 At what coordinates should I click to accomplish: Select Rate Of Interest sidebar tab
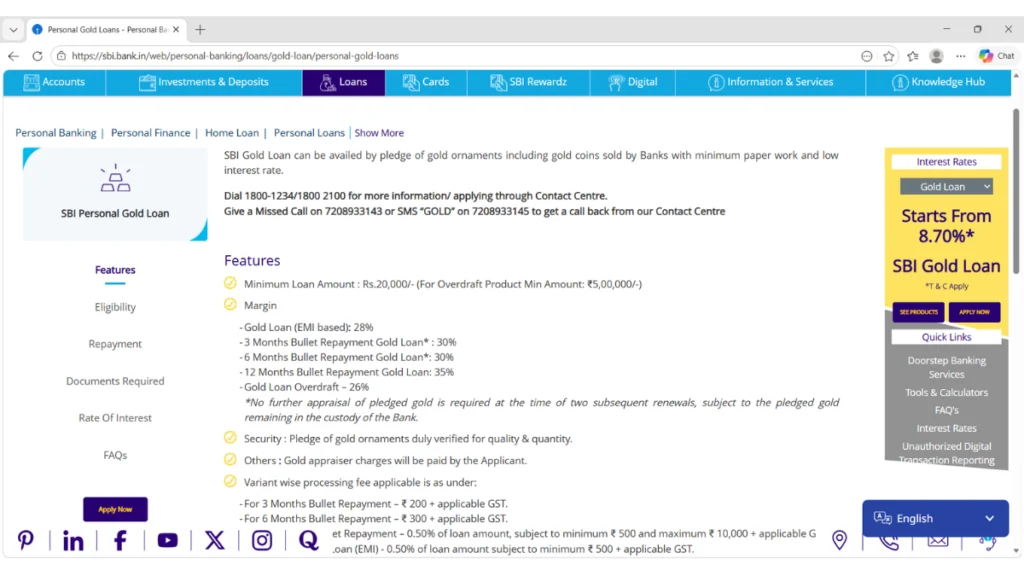(115, 418)
